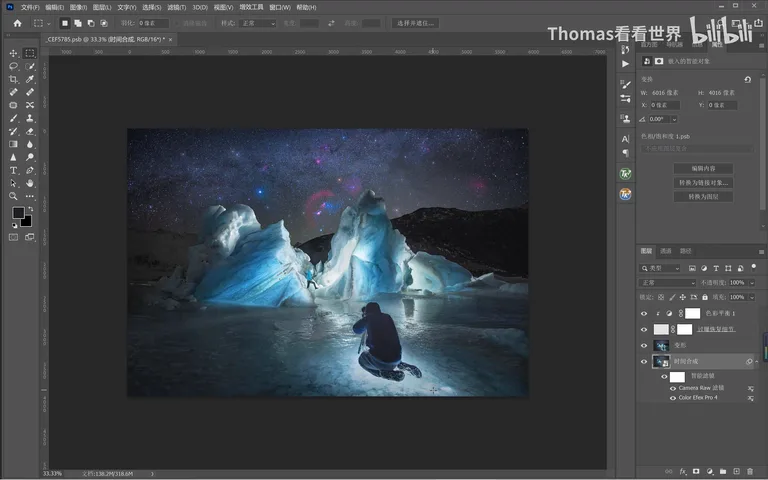Viewport: 768px width, 480px height.
Task: Toggle visibility of 智能滤镜 smart filters
Action: tap(665, 377)
